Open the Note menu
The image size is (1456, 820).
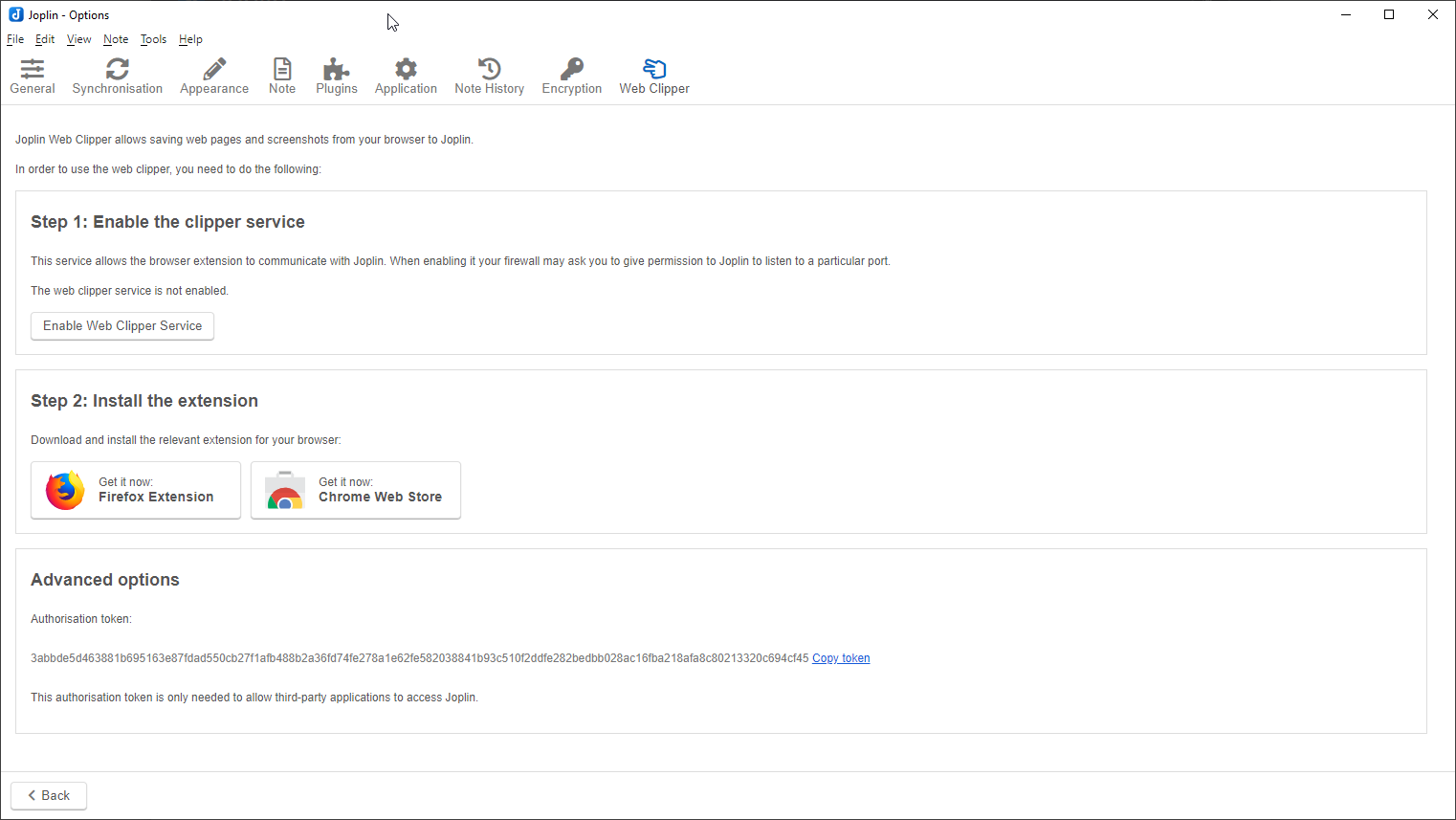click(x=116, y=39)
